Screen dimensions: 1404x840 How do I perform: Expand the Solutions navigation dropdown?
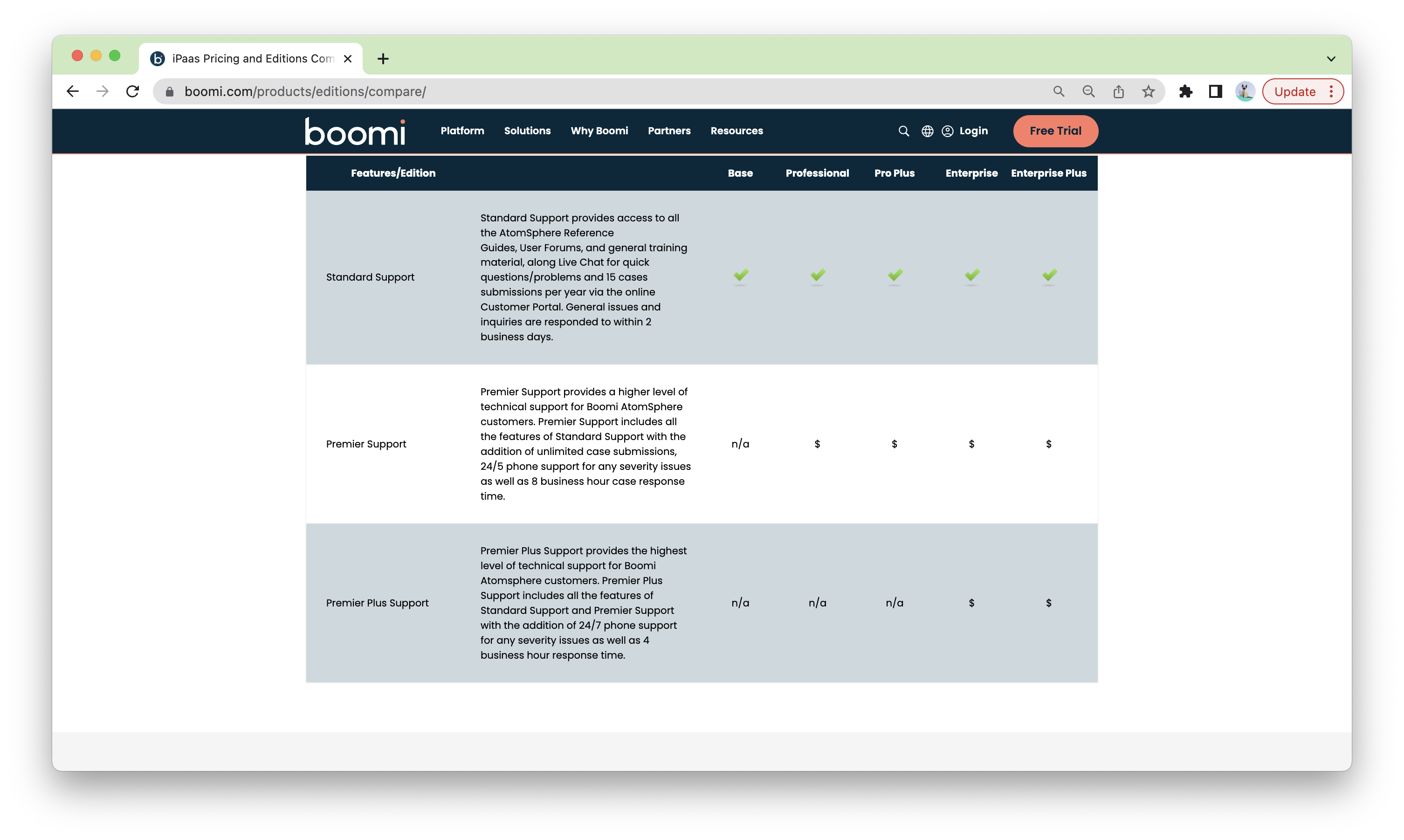click(527, 131)
